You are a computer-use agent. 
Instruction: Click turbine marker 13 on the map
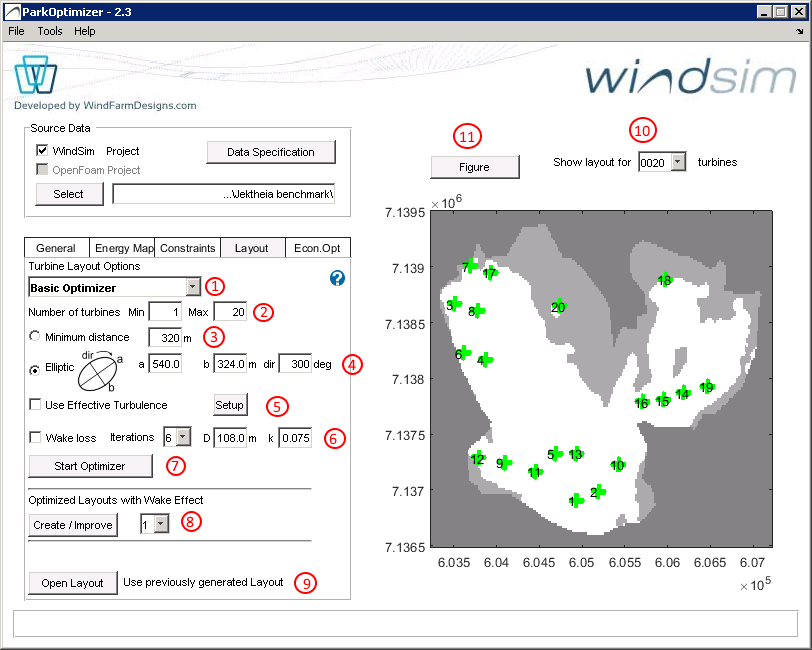pyautogui.click(x=576, y=454)
